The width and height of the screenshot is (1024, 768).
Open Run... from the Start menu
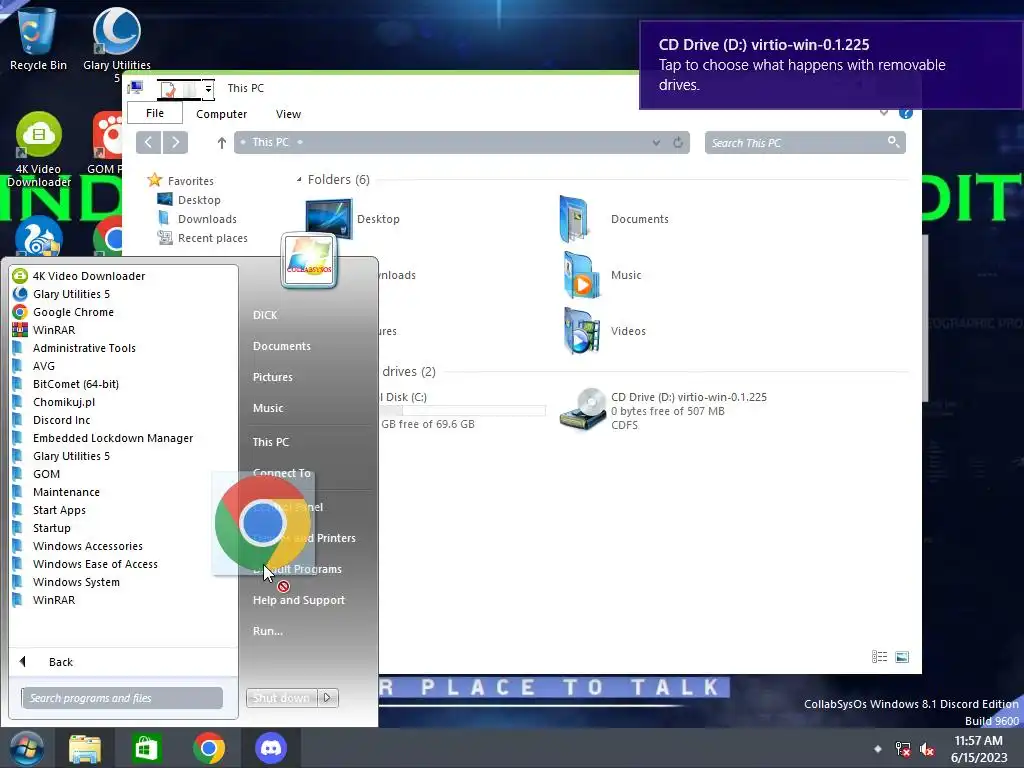coord(268,631)
